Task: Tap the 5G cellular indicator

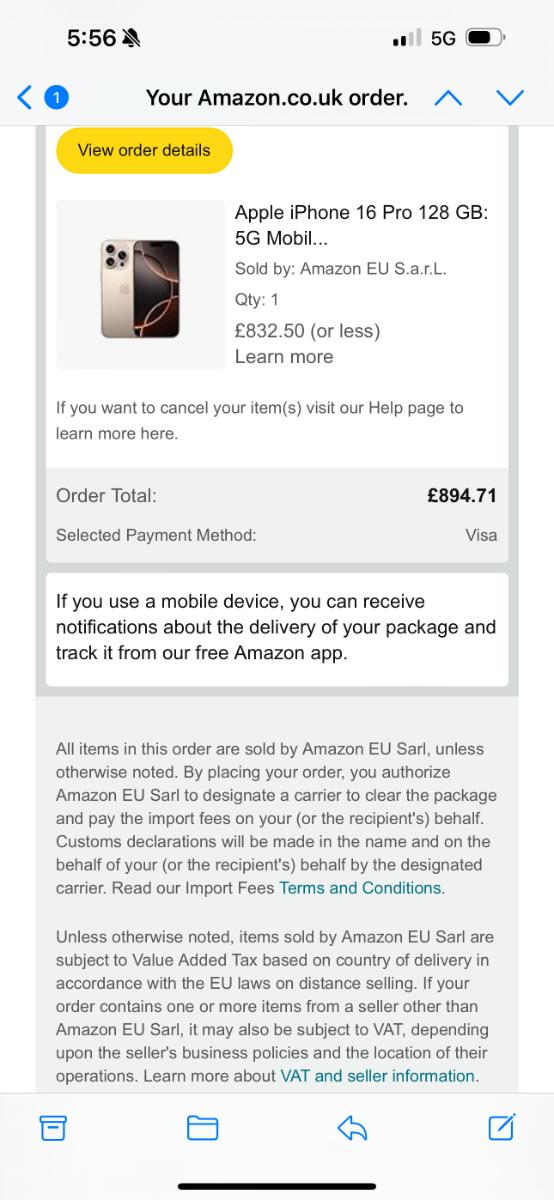Action: (x=443, y=38)
